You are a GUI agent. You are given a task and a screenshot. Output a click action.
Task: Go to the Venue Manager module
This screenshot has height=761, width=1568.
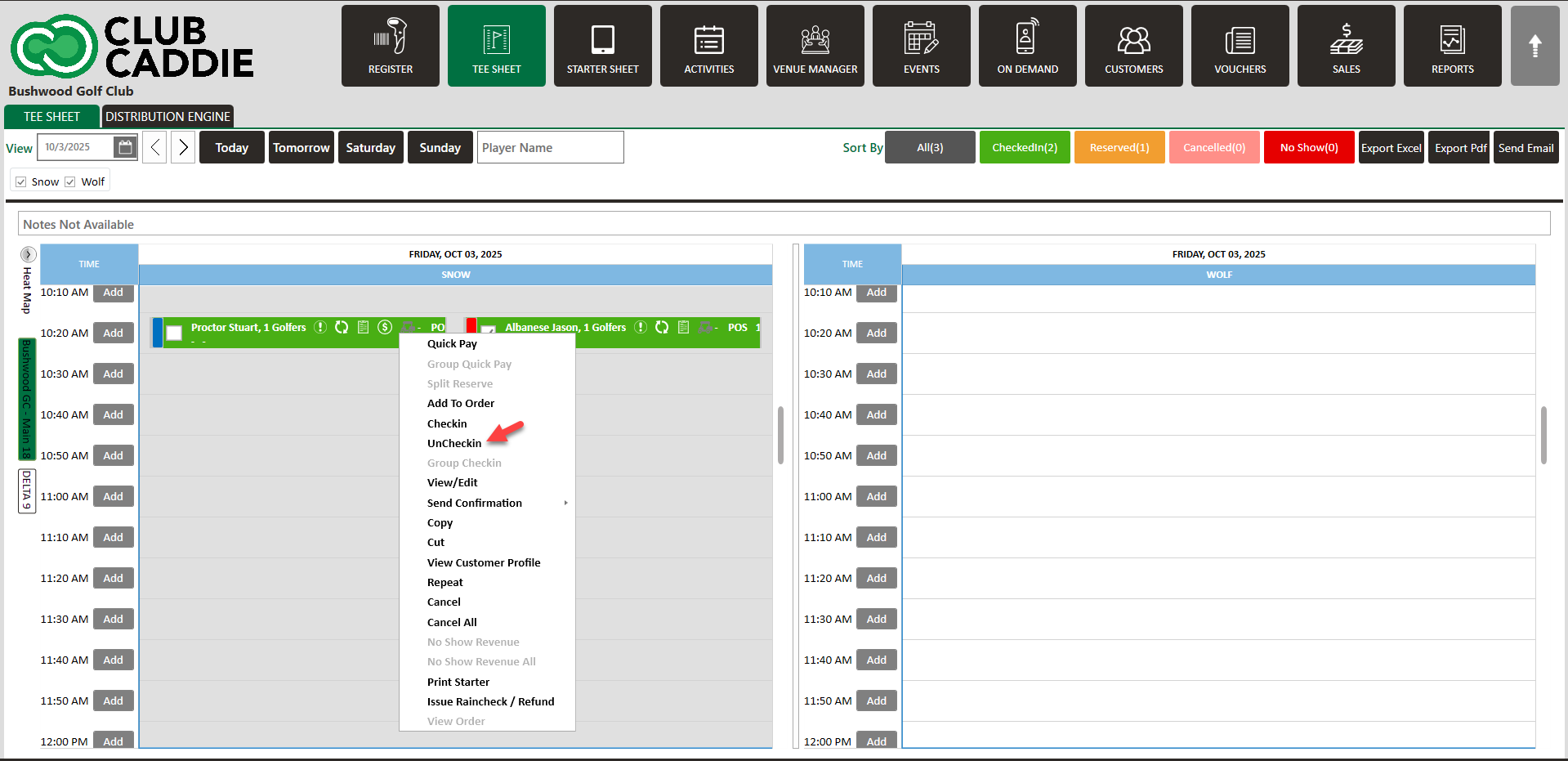[815, 46]
